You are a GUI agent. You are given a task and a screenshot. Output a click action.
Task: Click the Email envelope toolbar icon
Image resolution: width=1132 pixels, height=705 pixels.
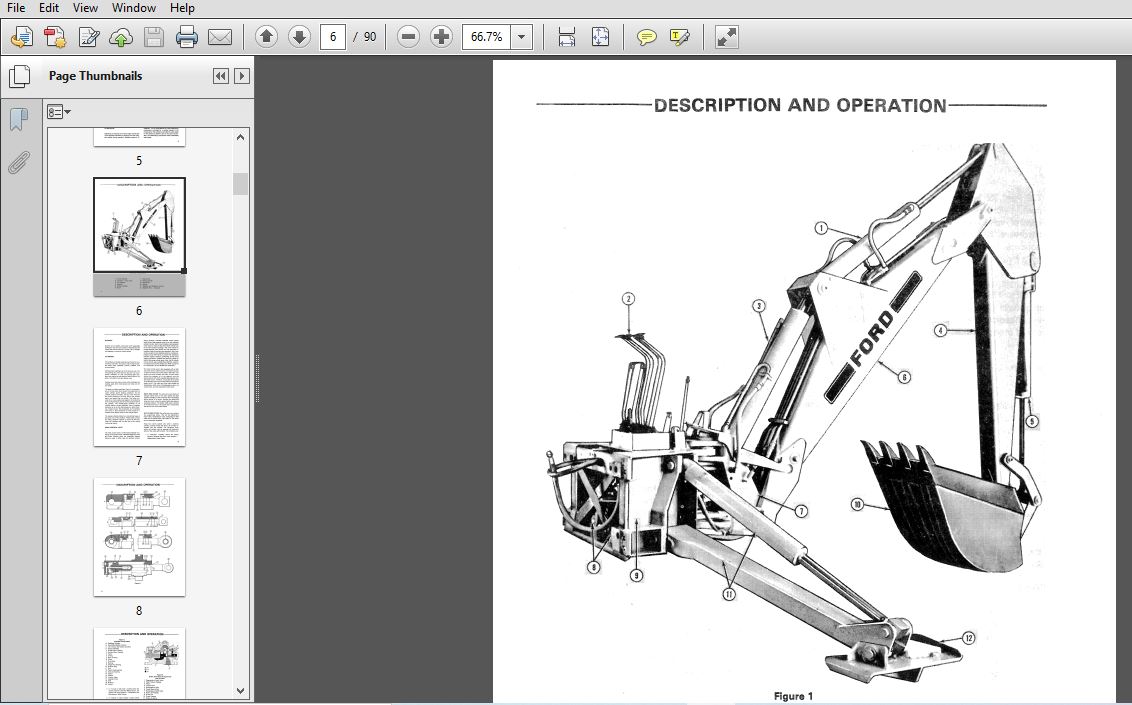[x=220, y=37]
